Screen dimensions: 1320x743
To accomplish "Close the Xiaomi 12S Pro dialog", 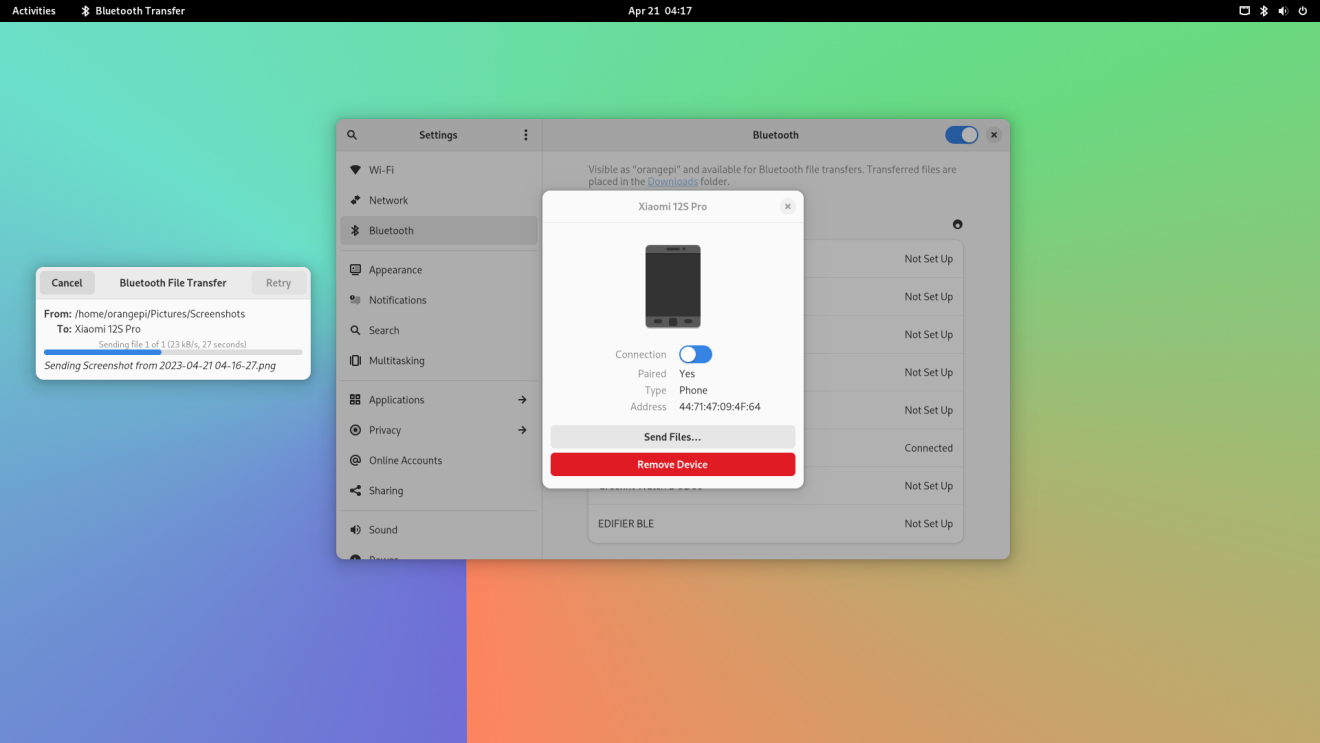I will [x=788, y=206].
